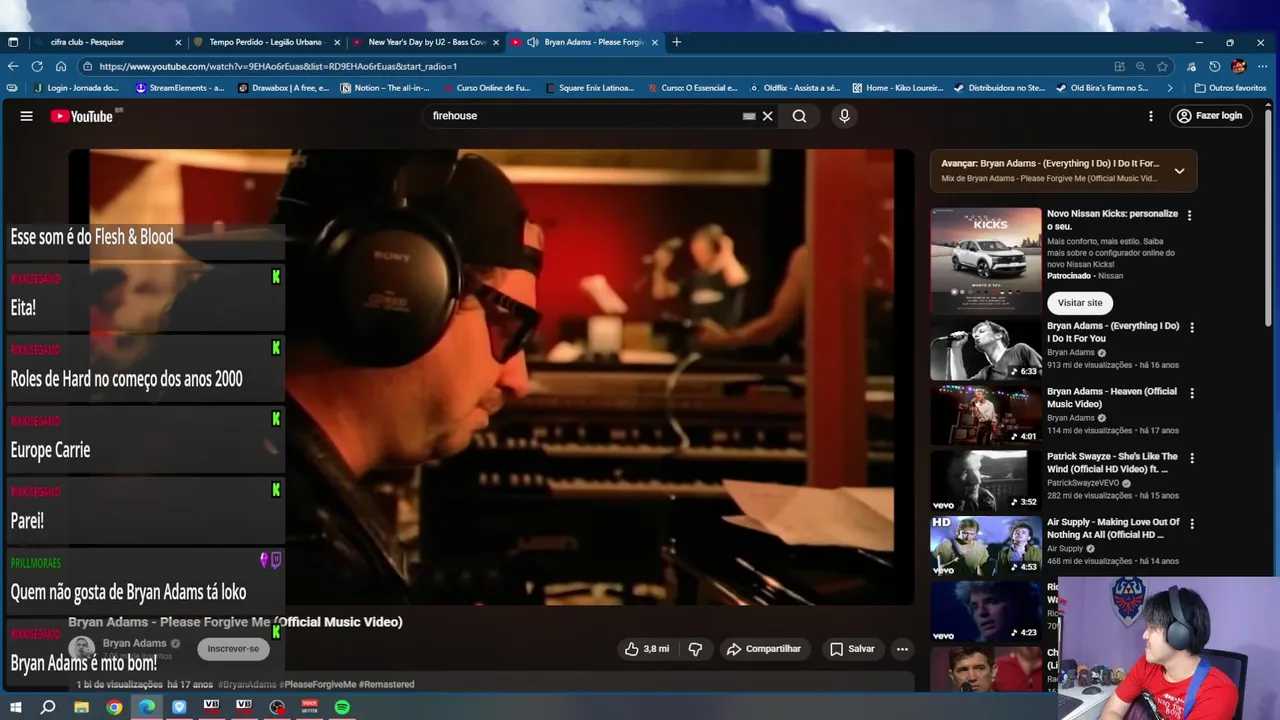1280x720 pixels.
Task: Open the YouTube hamburger guide menu
Action: coord(27,116)
